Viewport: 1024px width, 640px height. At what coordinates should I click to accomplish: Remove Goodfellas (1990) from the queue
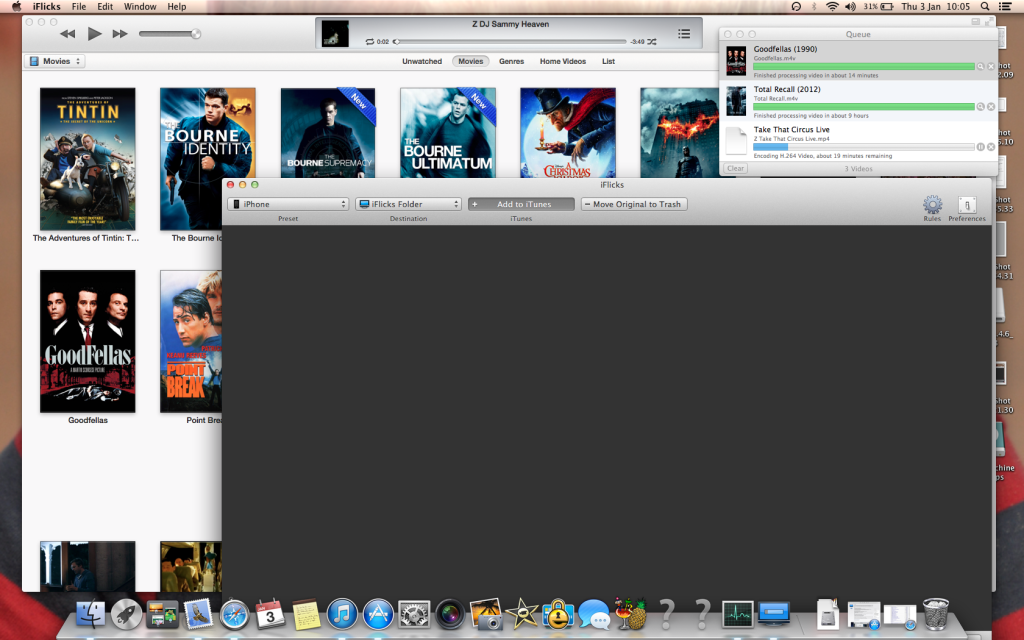(991, 67)
